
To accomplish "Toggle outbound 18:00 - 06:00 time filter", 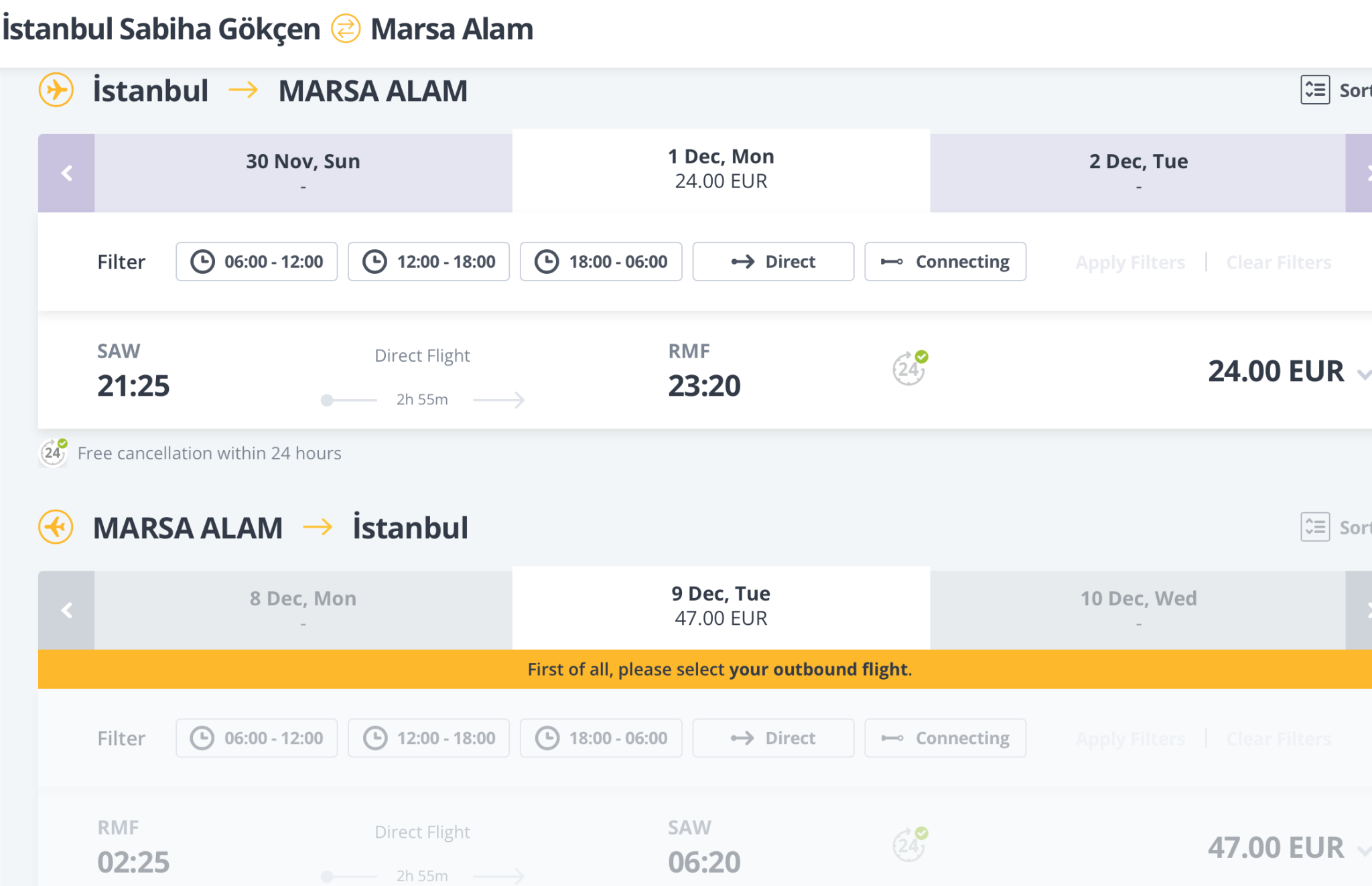I will (601, 262).
